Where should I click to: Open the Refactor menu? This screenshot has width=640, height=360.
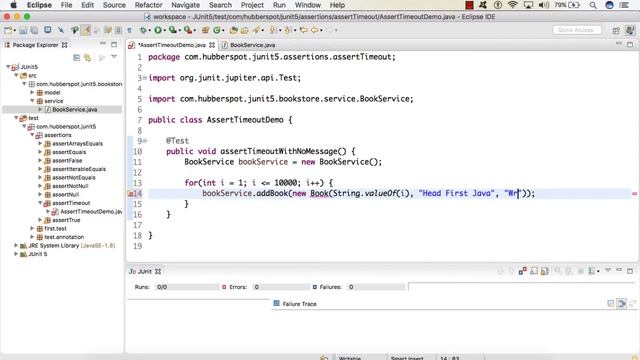point(148,5)
